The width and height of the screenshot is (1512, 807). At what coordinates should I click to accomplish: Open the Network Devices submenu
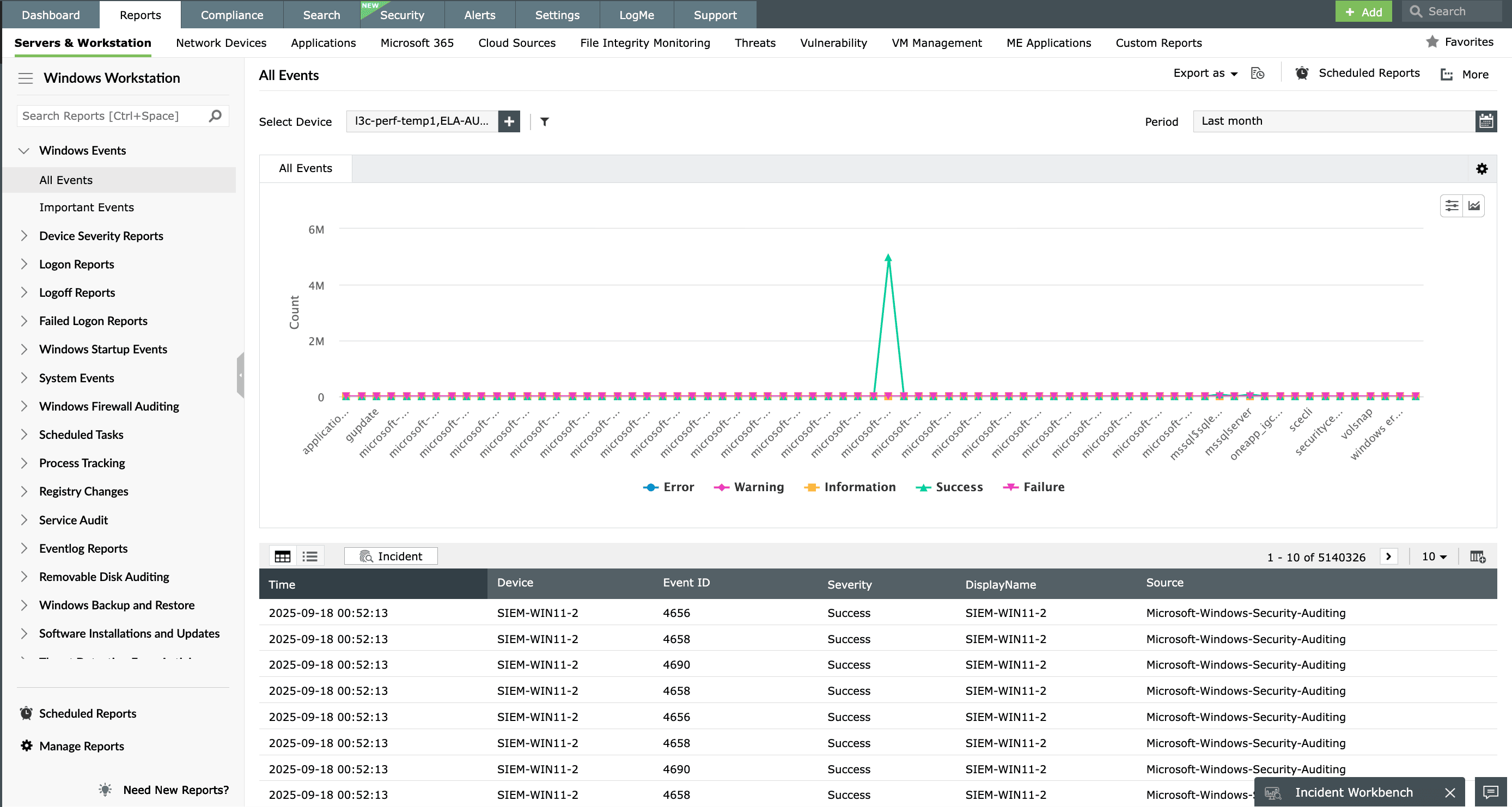(221, 43)
